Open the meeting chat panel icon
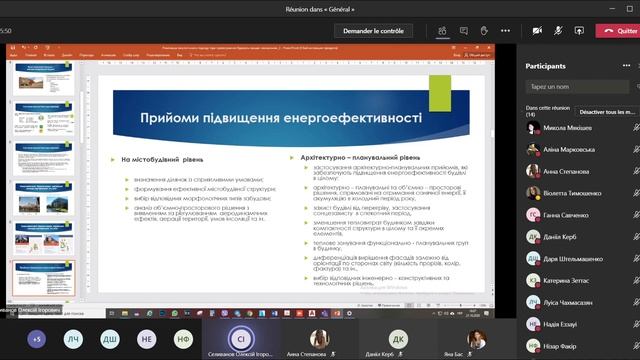 [463, 31]
